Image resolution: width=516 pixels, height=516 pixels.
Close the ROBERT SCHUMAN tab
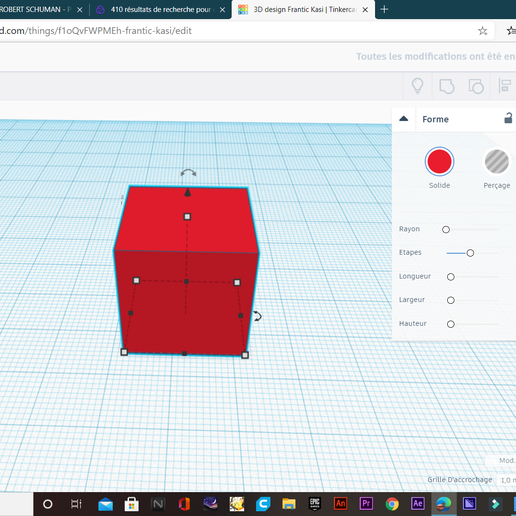80,10
